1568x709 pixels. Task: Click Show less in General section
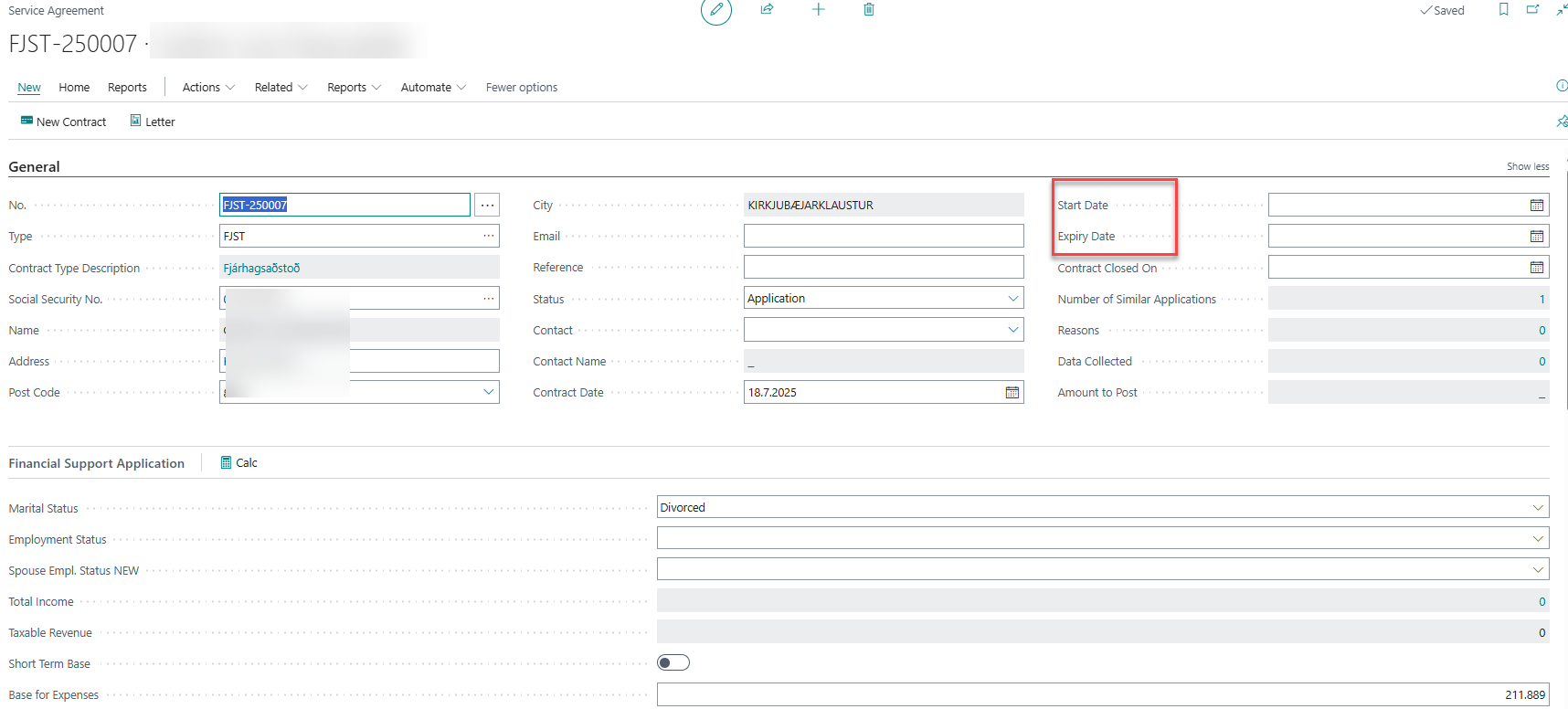(1527, 166)
